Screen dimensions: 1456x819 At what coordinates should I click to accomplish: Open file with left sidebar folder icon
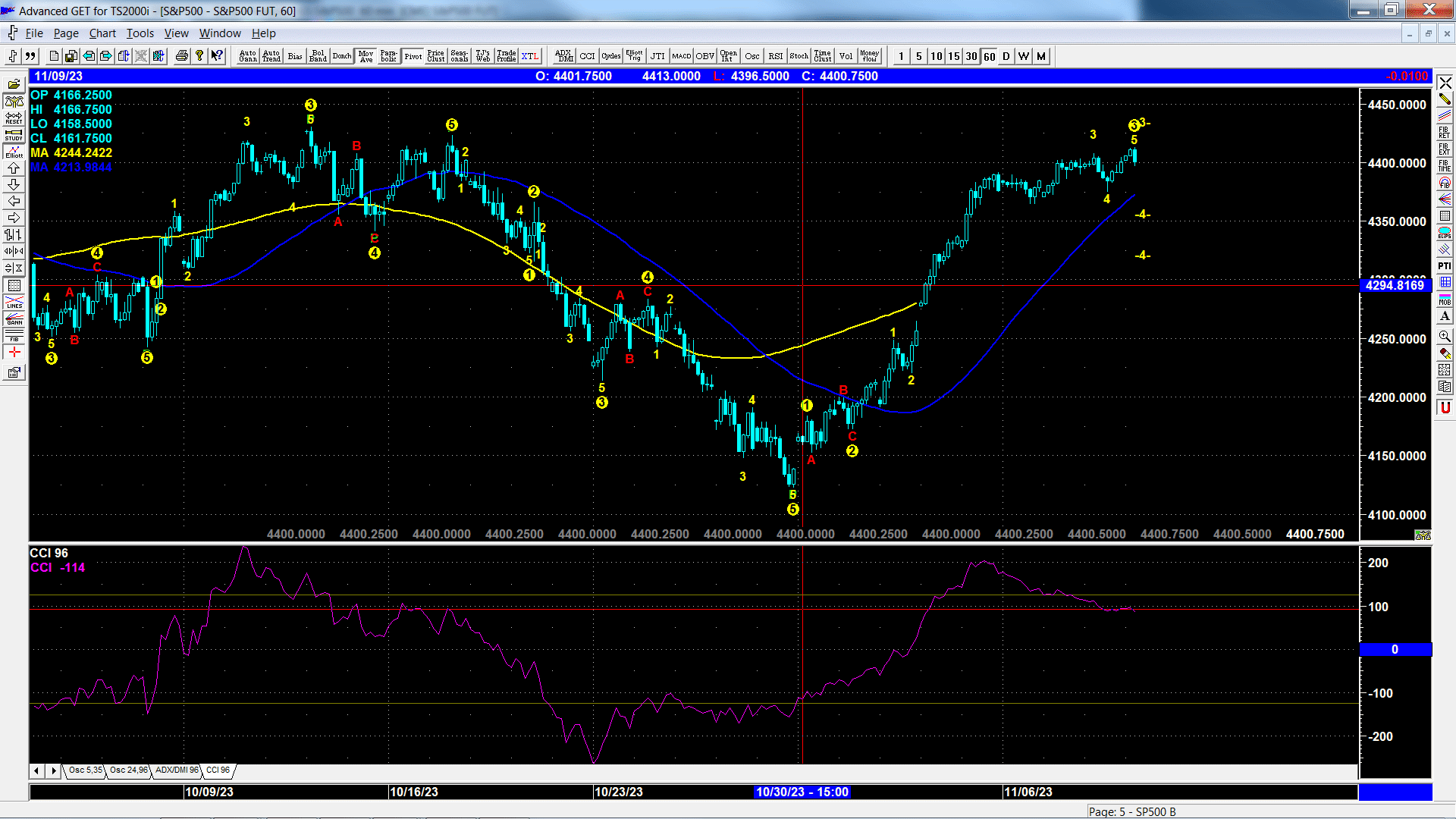14,84
